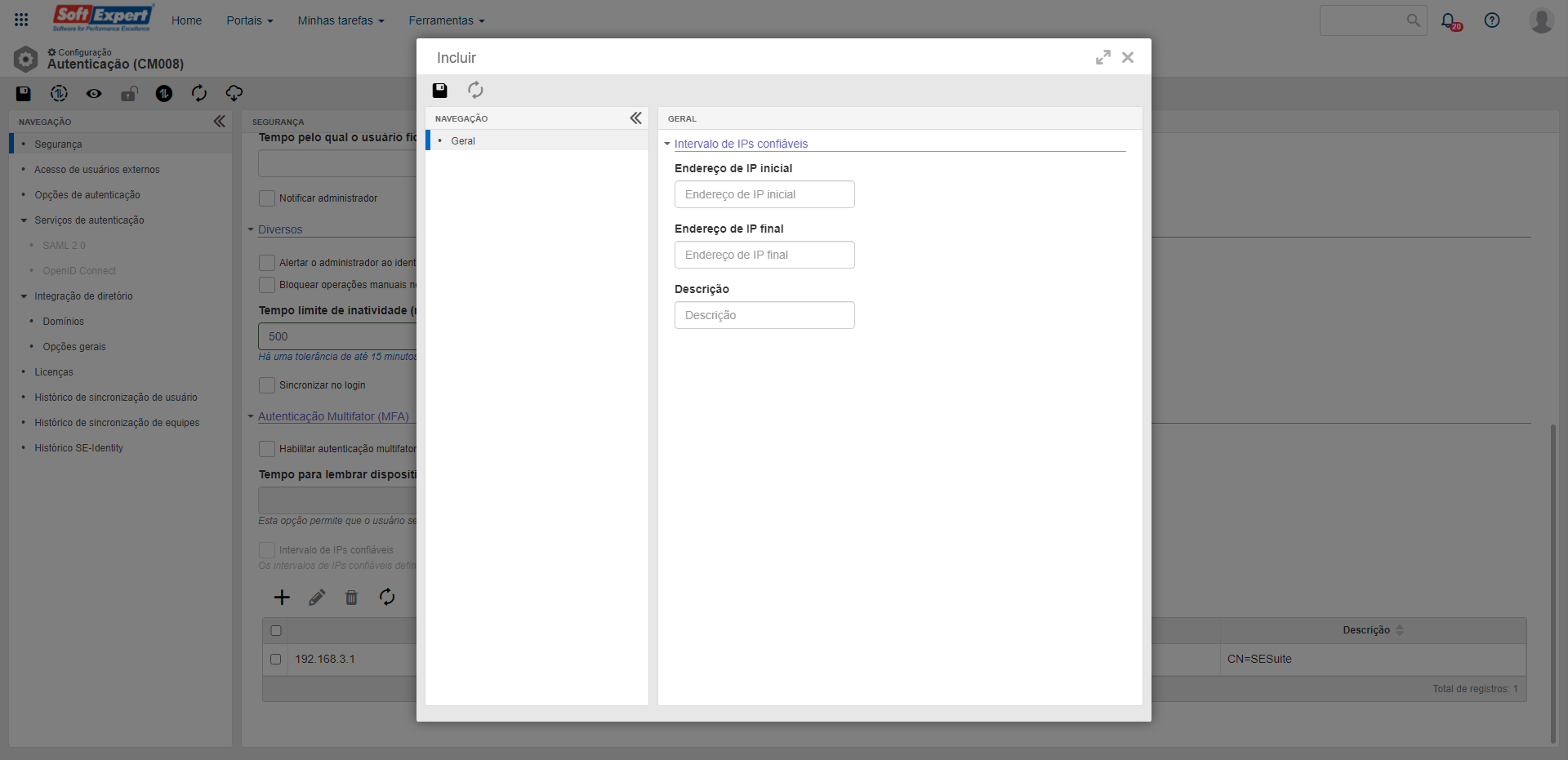Collapse Serviços de autenticação tree node
This screenshot has height=760, width=1568.
click(24, 220)
